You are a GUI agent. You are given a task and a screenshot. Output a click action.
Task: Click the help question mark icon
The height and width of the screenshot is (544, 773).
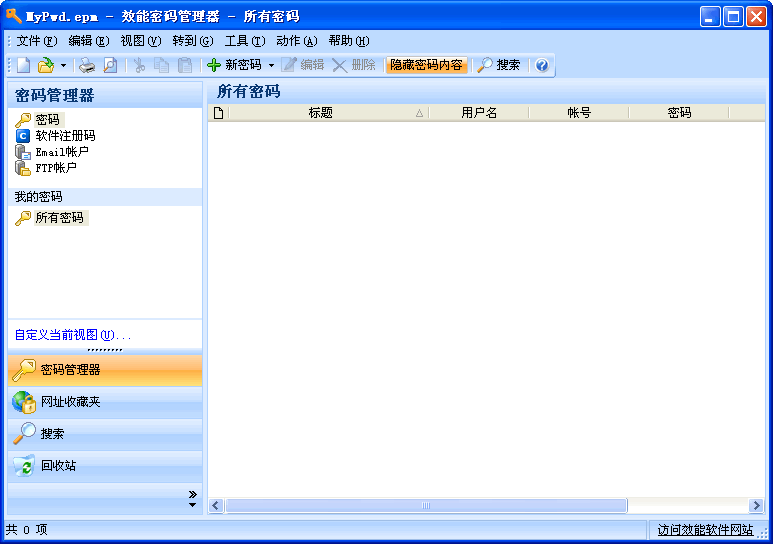click(542, 65)
